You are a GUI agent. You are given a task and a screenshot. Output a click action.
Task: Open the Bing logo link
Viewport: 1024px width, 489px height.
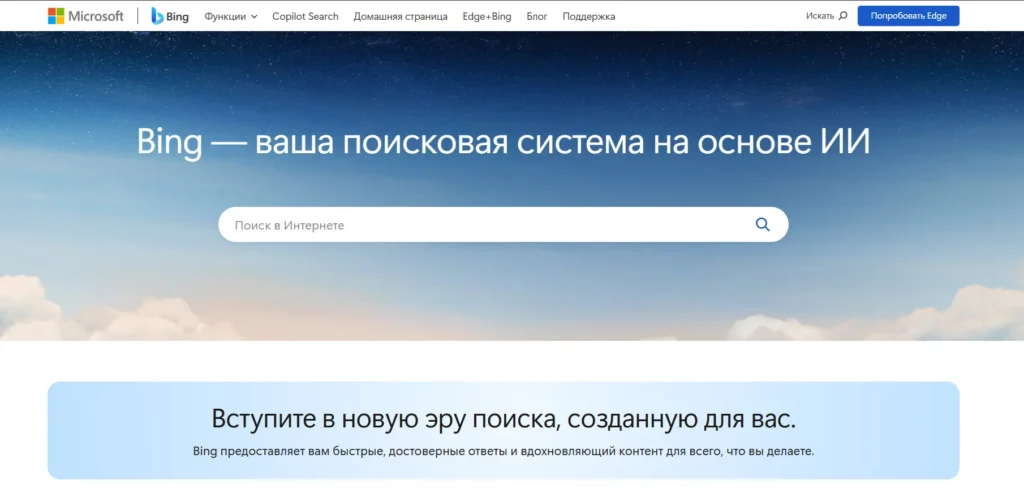tap(170, 16)
